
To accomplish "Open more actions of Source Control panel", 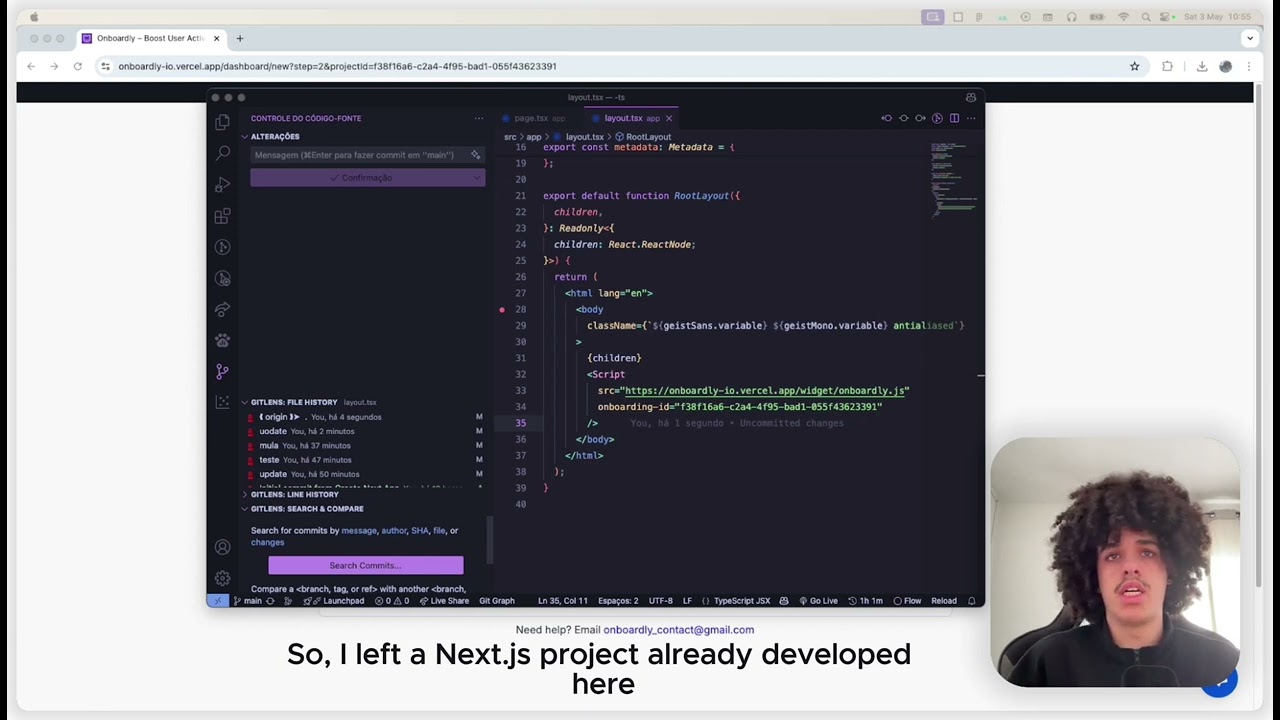I will [x=479, y=118].
